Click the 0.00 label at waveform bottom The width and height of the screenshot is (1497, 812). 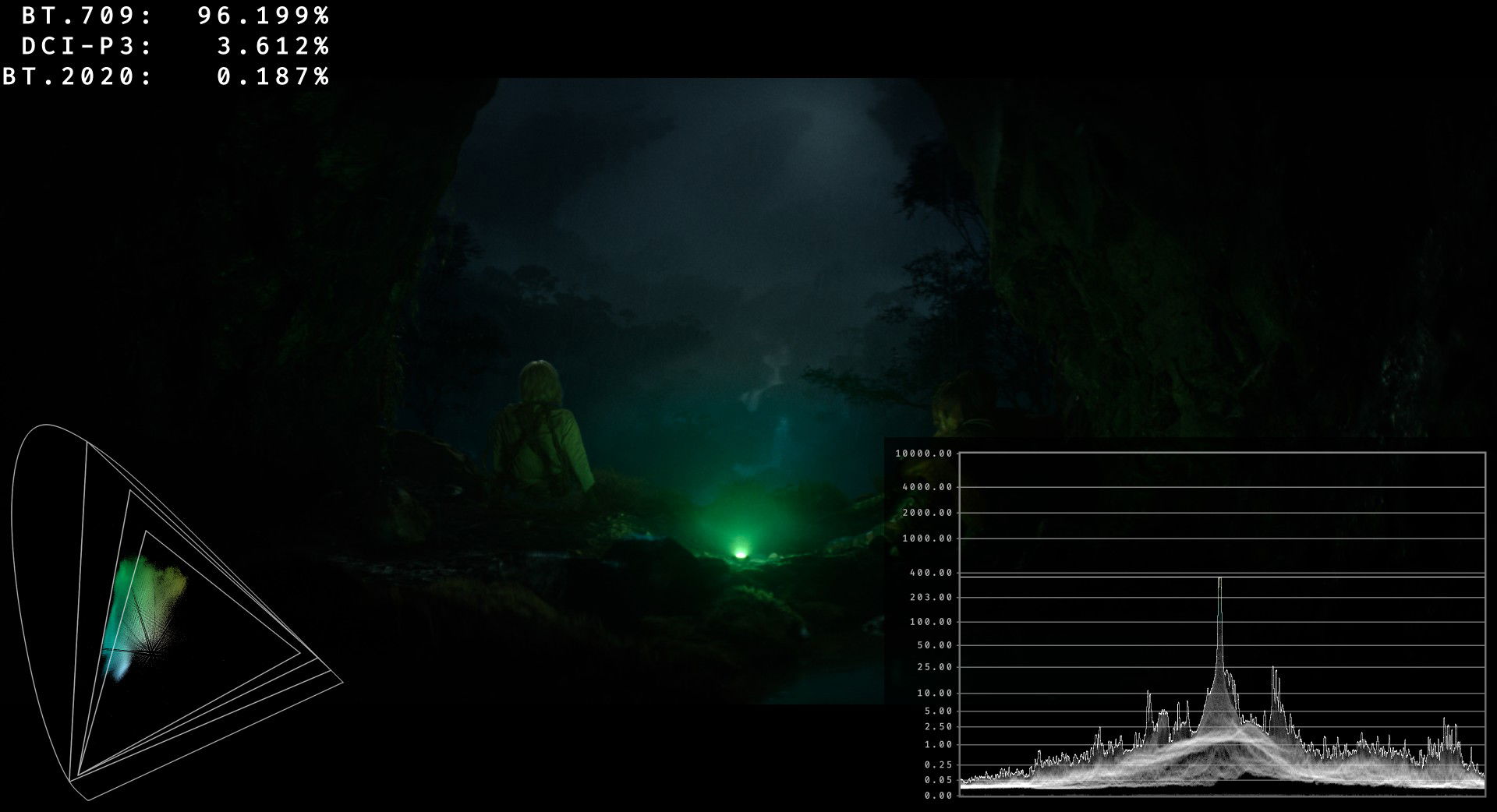pos(938,796)
